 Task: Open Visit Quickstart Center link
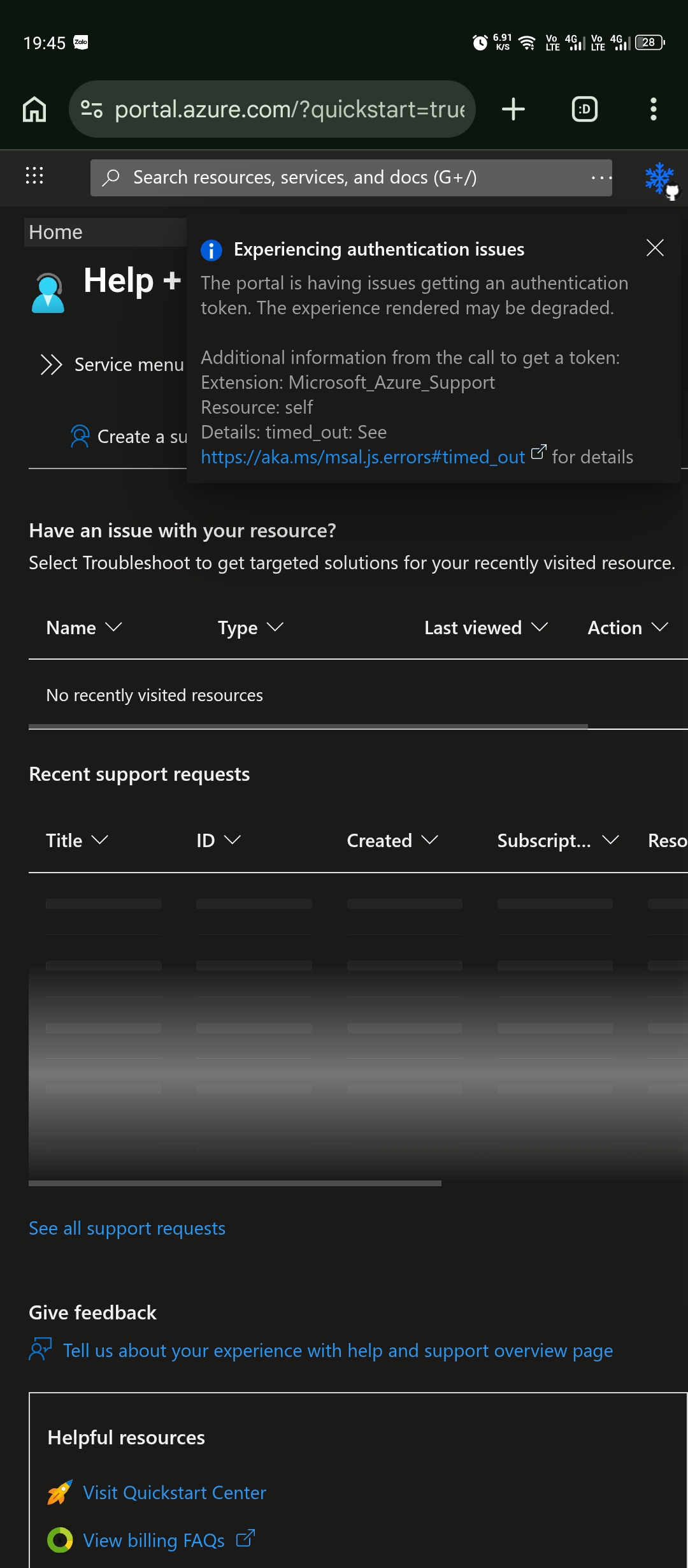coord(175,1493)
